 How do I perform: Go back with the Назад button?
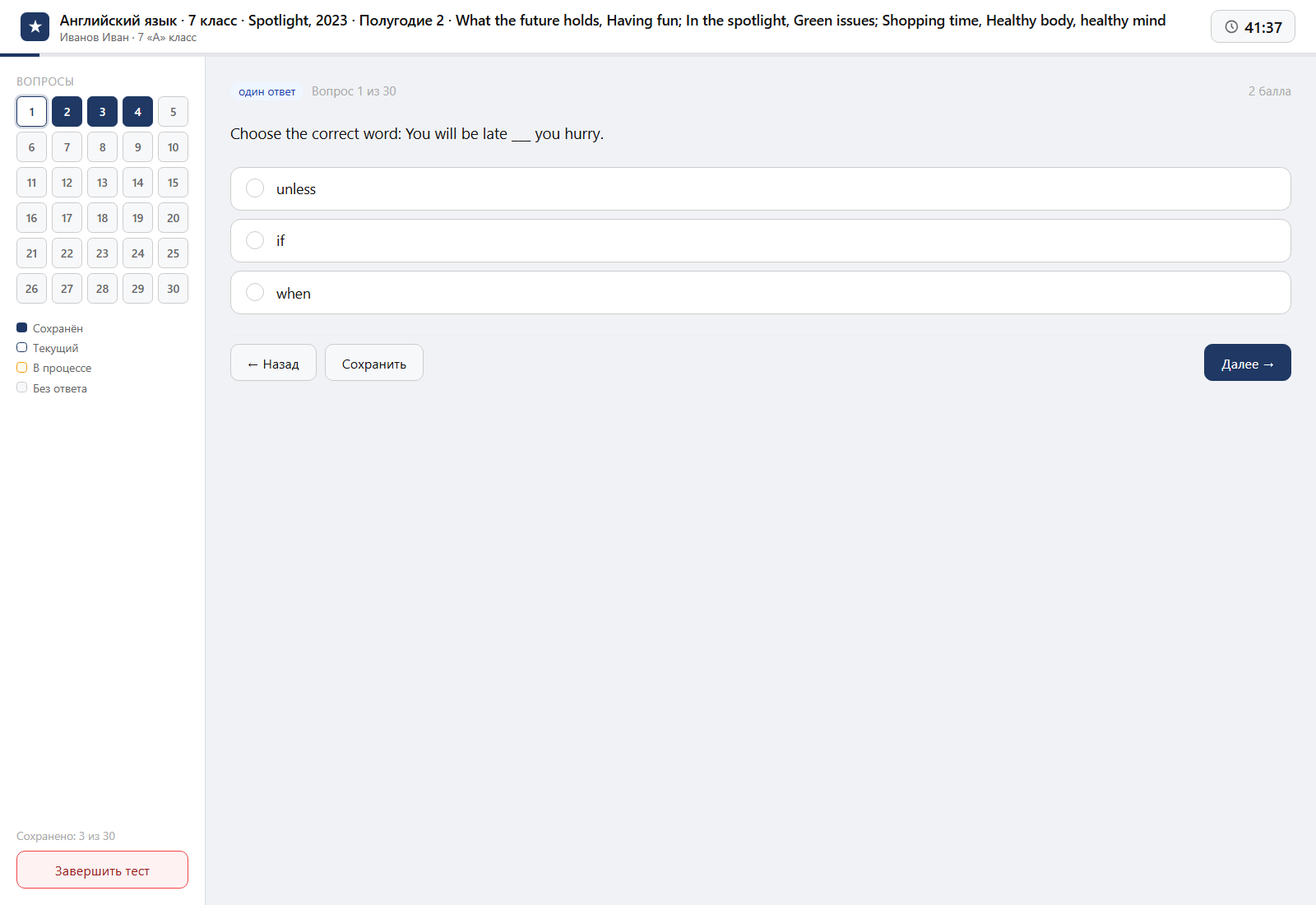273,363
